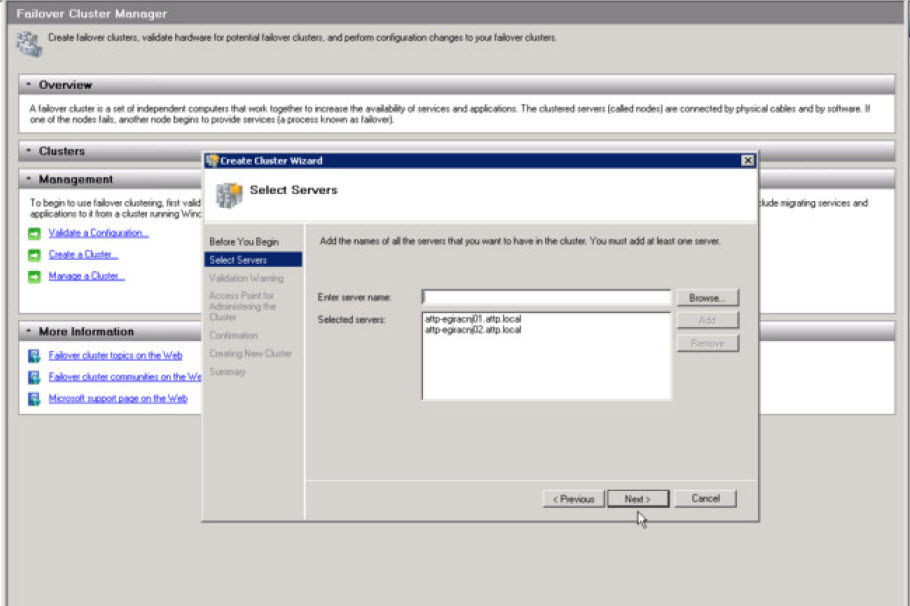Collapse the Management section
910x606 pixels.
click(x=28, y=179)
